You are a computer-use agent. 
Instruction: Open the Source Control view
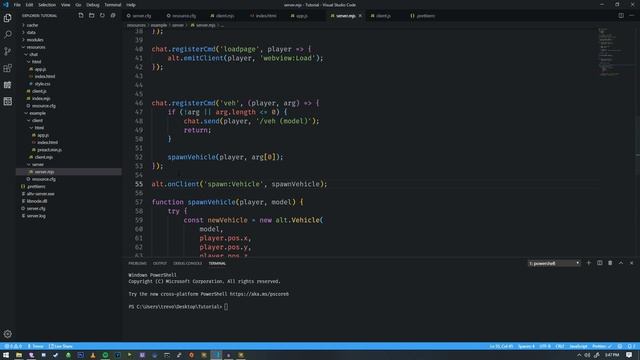tap(8, 51)
